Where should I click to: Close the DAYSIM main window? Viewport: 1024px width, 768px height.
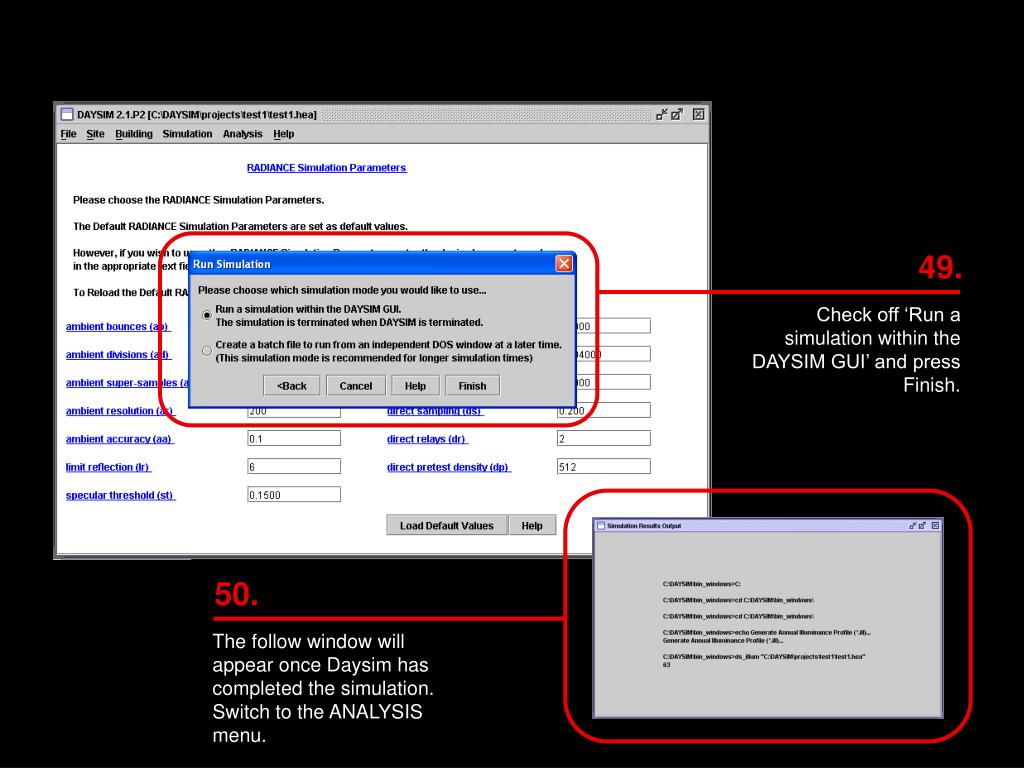coord(698,114)
